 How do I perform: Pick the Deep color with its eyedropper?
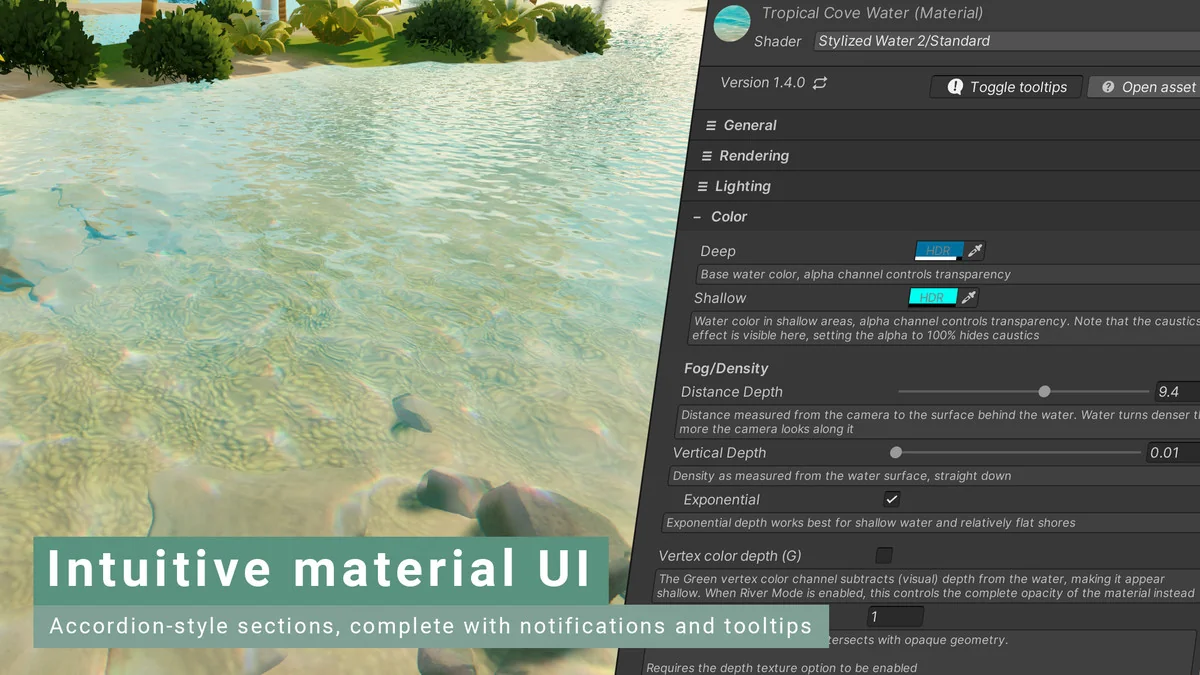click(975, 251)
